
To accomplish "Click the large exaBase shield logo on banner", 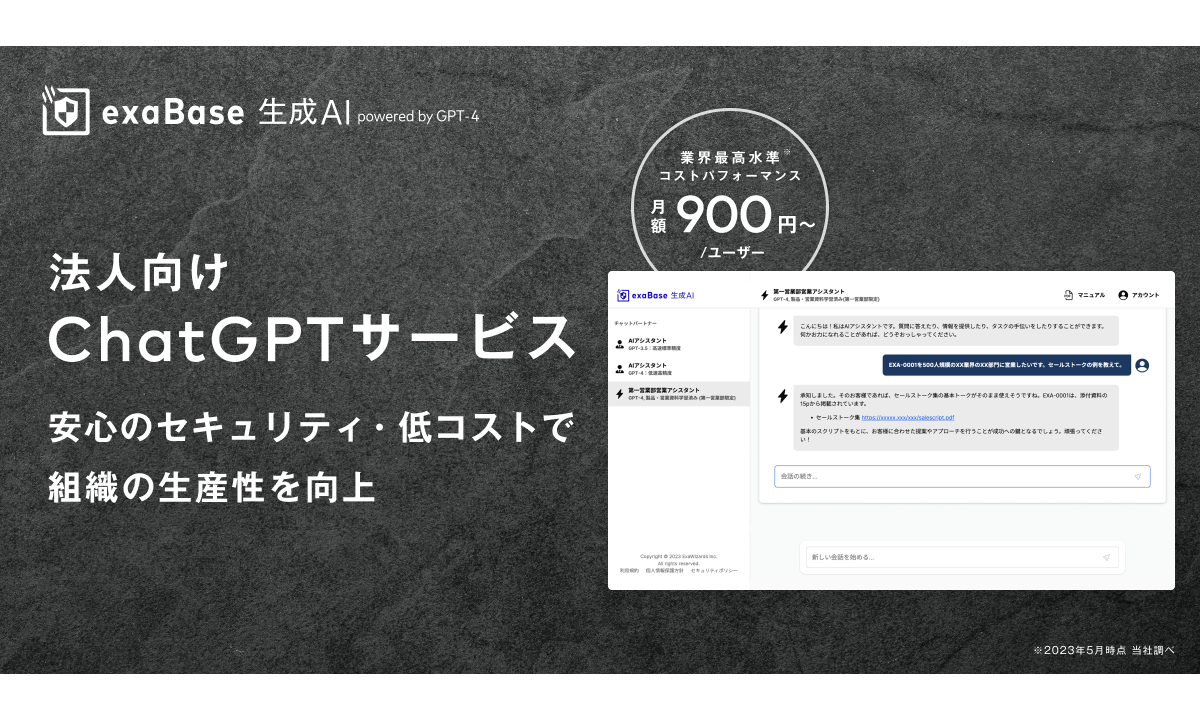I will coord(66,111).
